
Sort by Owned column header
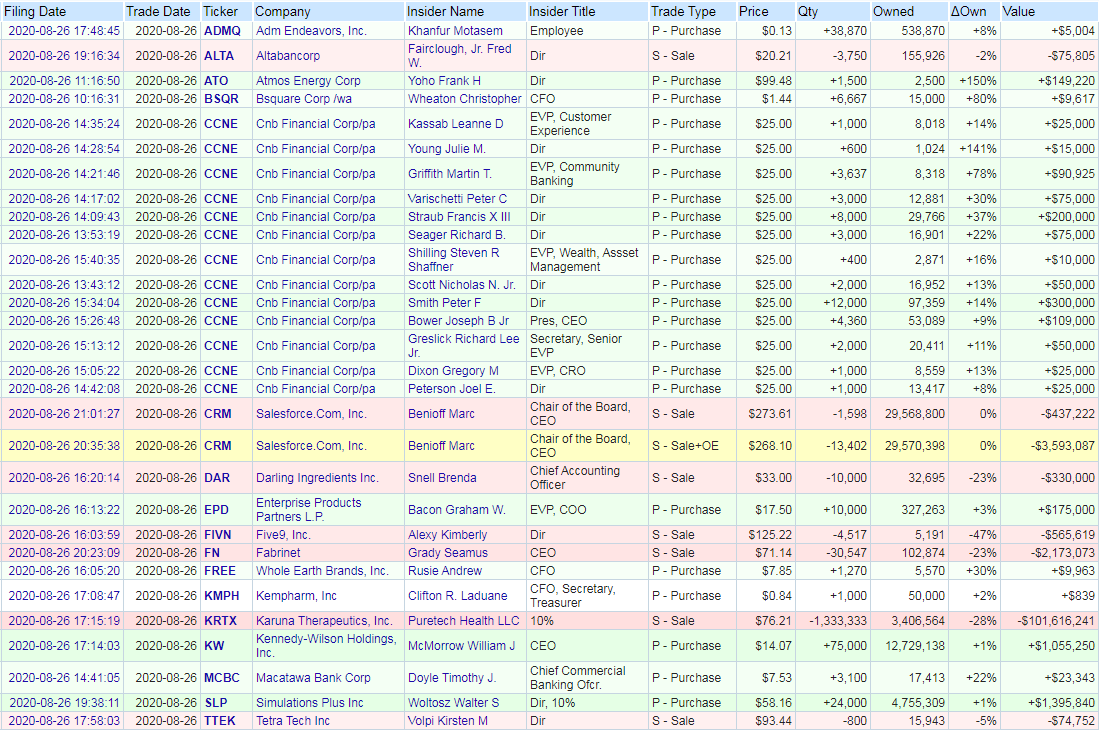pos(893,11)
